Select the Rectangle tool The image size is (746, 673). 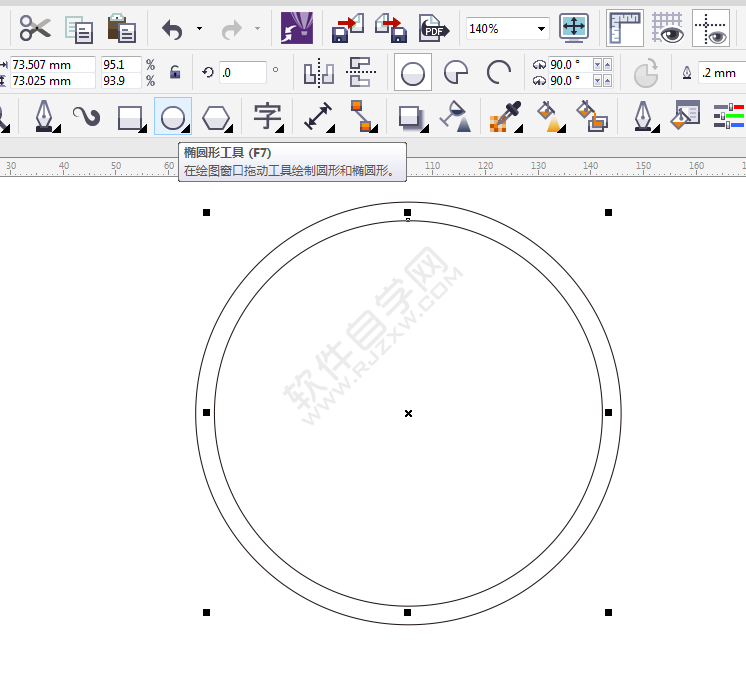131,117
